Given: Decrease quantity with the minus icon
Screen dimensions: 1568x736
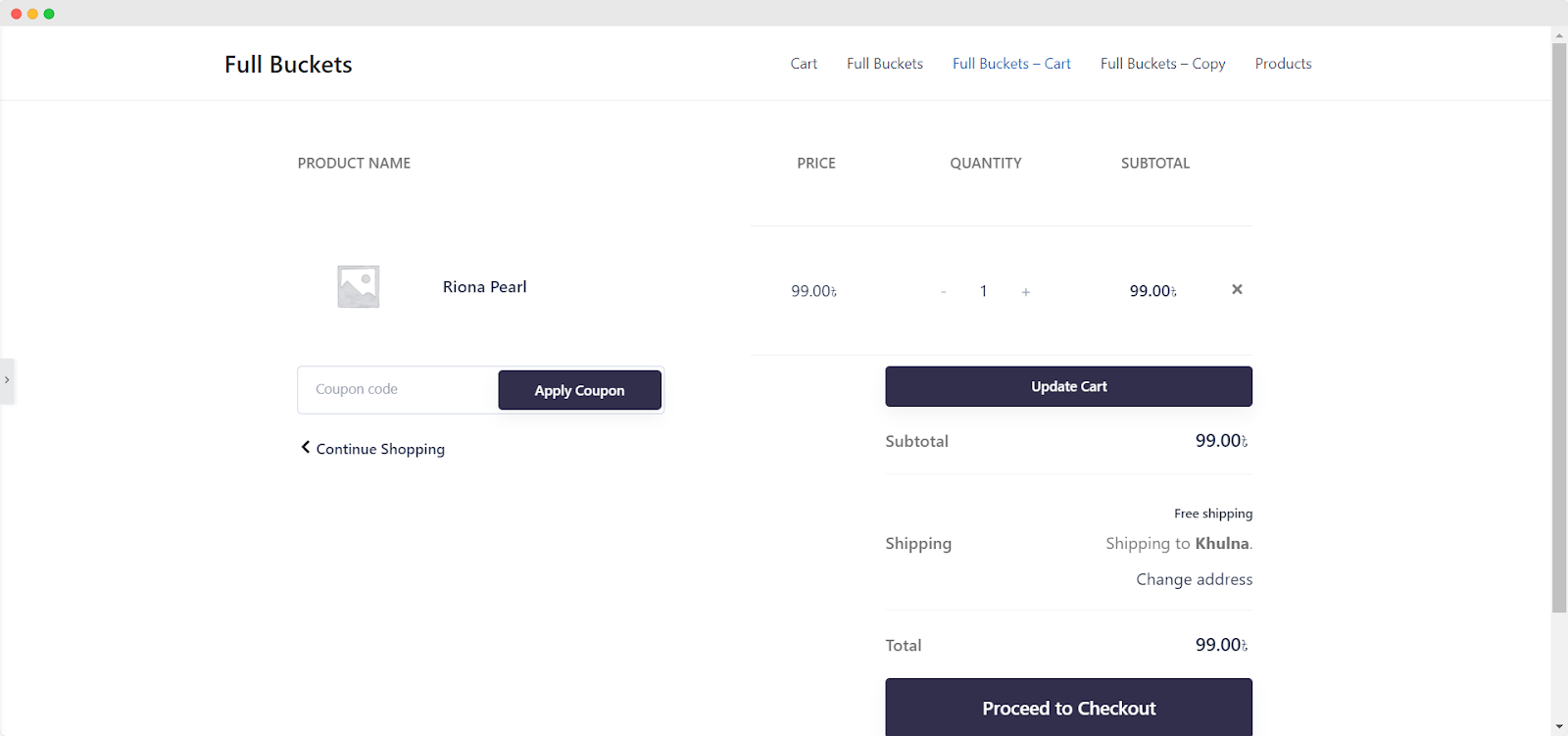Looking at the screenshot, I should (943, 291).
